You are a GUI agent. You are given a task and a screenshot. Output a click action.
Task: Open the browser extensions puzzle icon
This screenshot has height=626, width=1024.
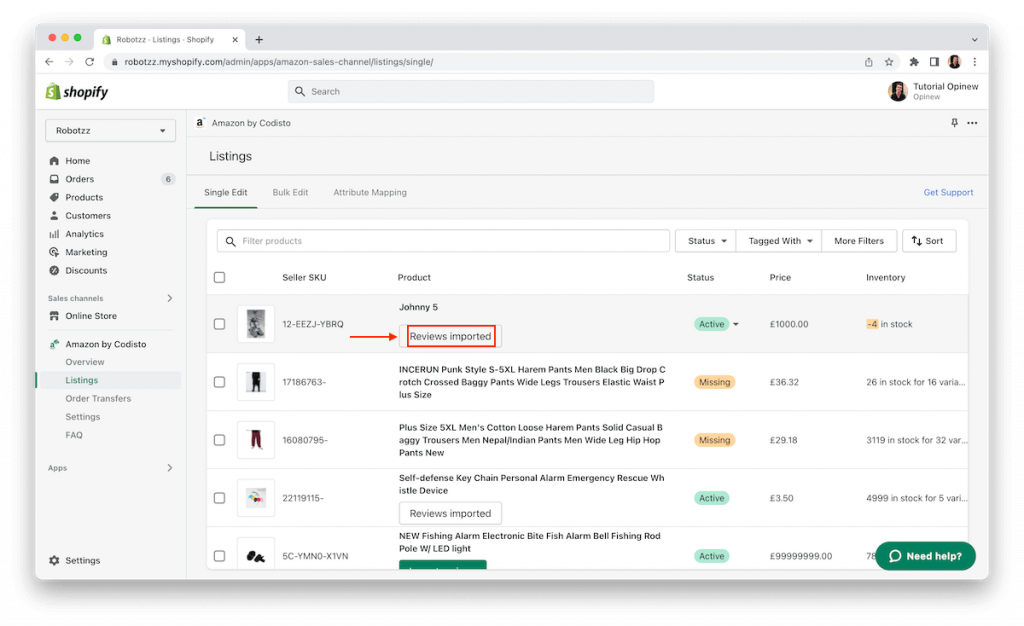(914, 62)
